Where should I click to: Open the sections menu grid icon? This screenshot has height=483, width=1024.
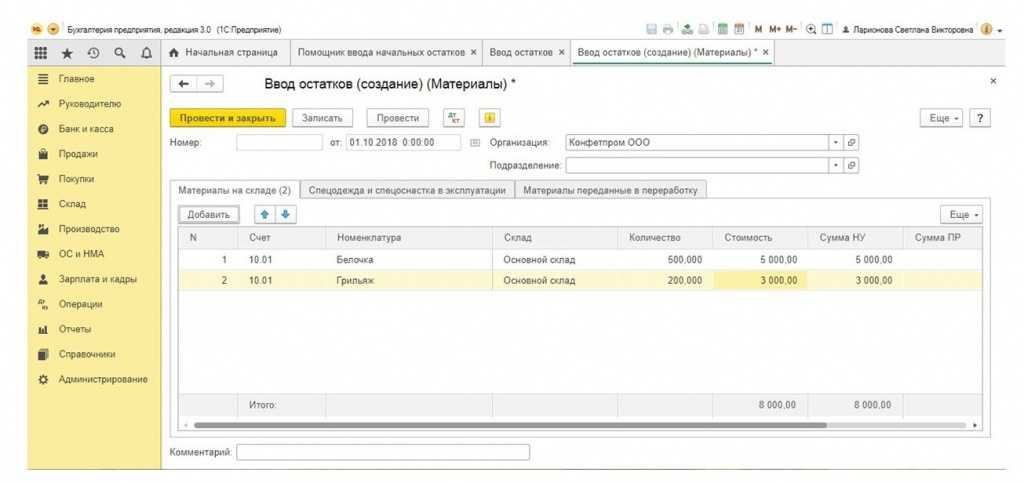click(41, 54)
